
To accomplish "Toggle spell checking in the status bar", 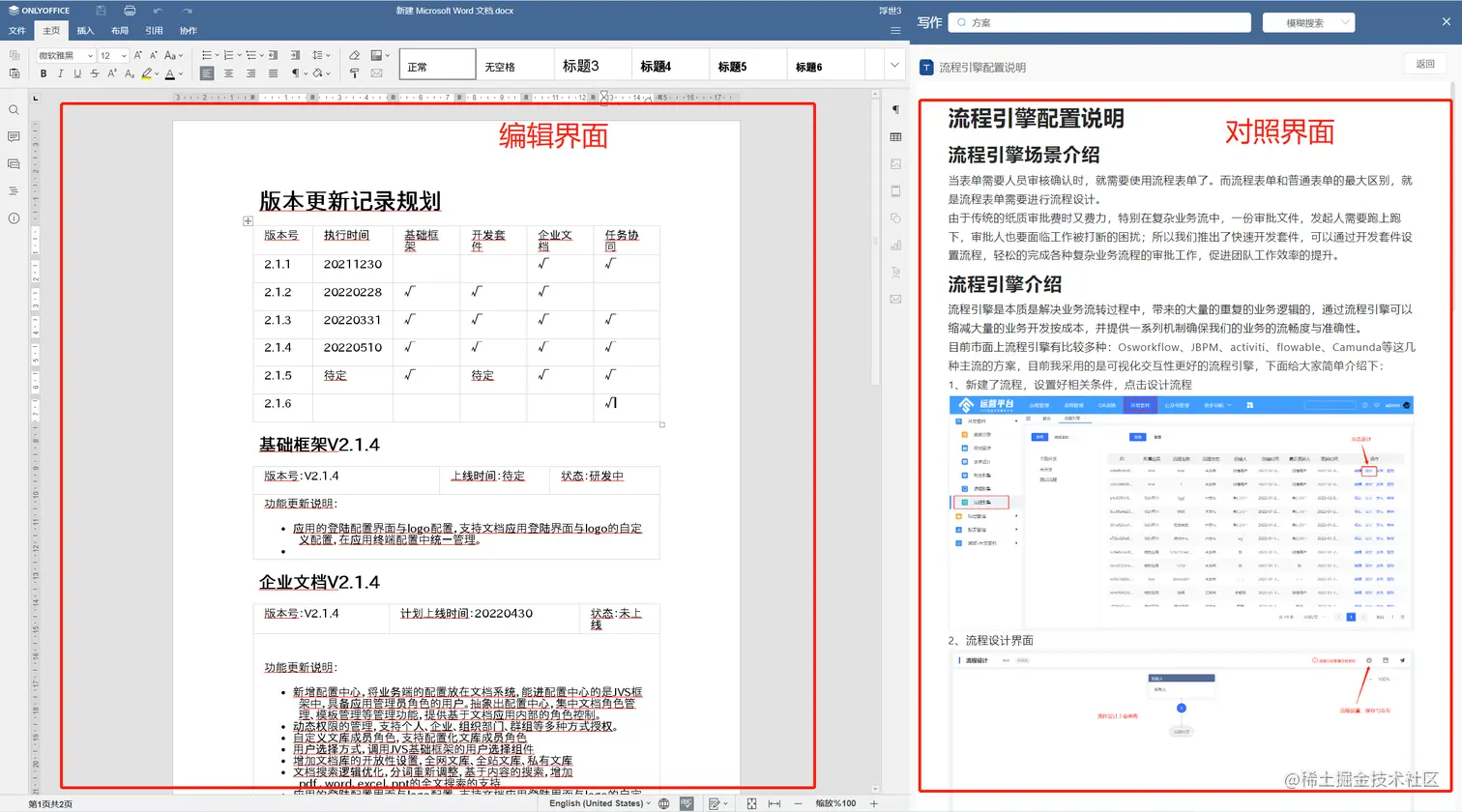I will pyautogui.click(x=687, y=803).
